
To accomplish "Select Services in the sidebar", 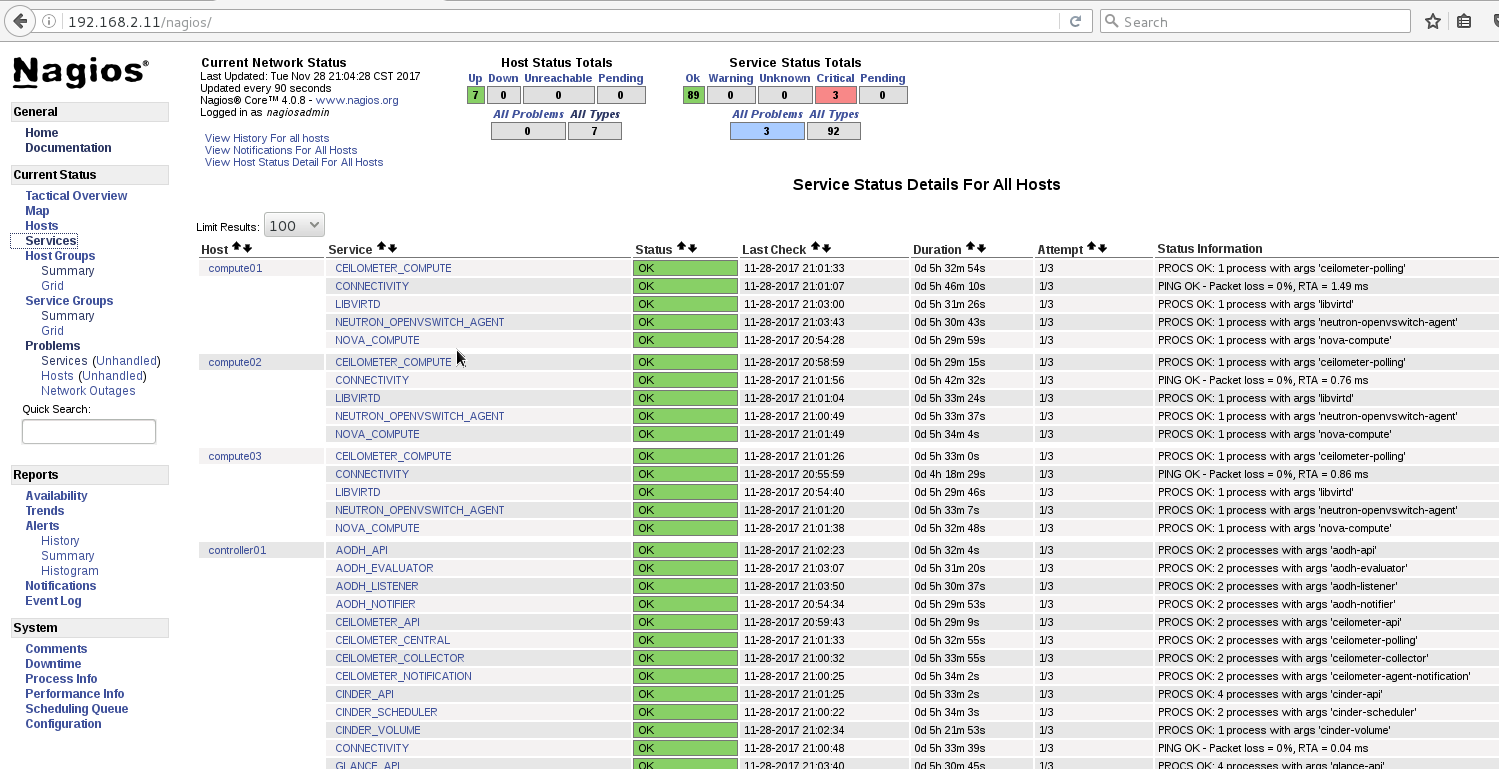I will coord(51,241).
